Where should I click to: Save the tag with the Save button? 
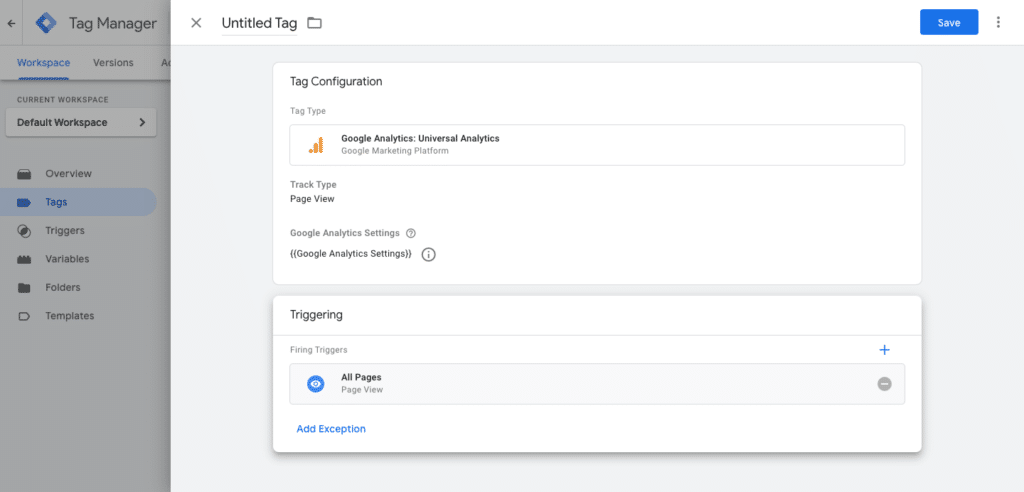(949, 22)
